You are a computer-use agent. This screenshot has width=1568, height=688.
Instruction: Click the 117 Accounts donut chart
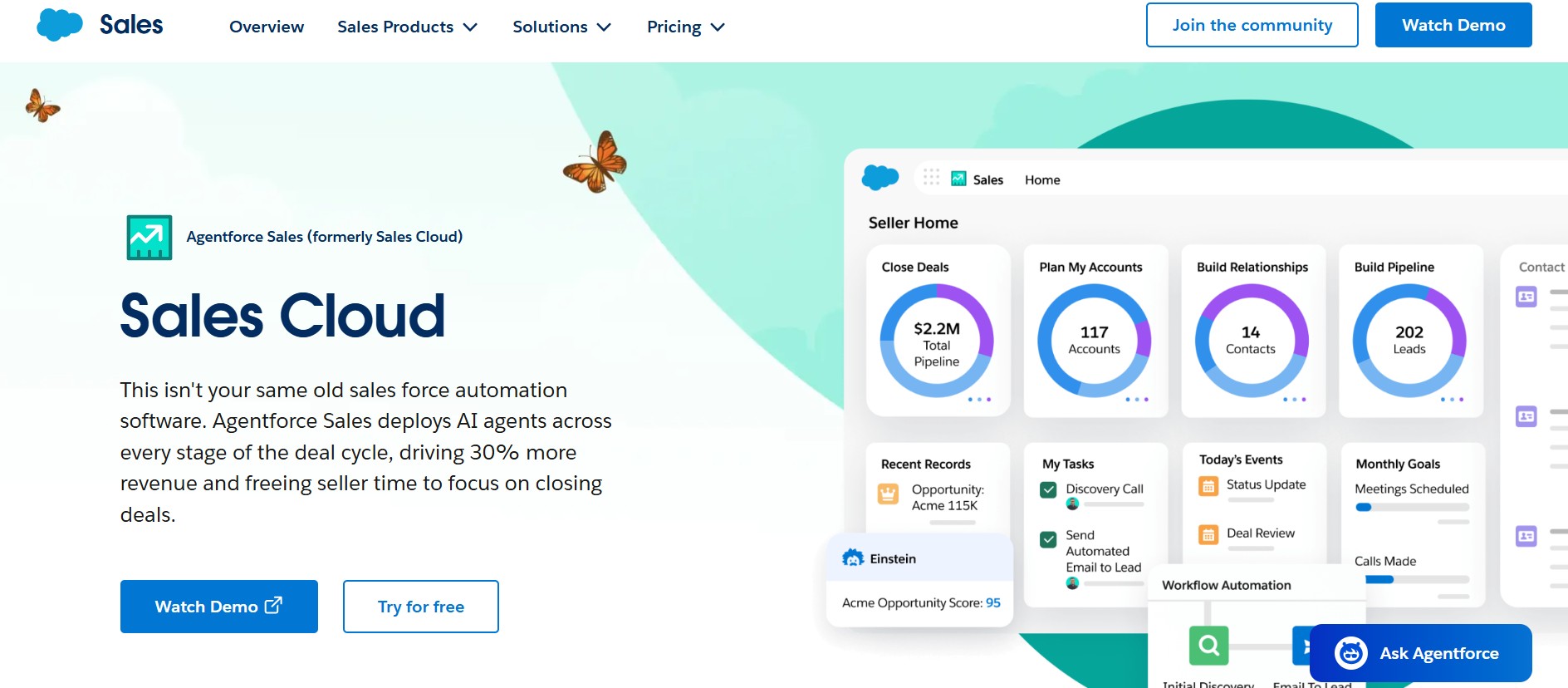click(1095, 341)
